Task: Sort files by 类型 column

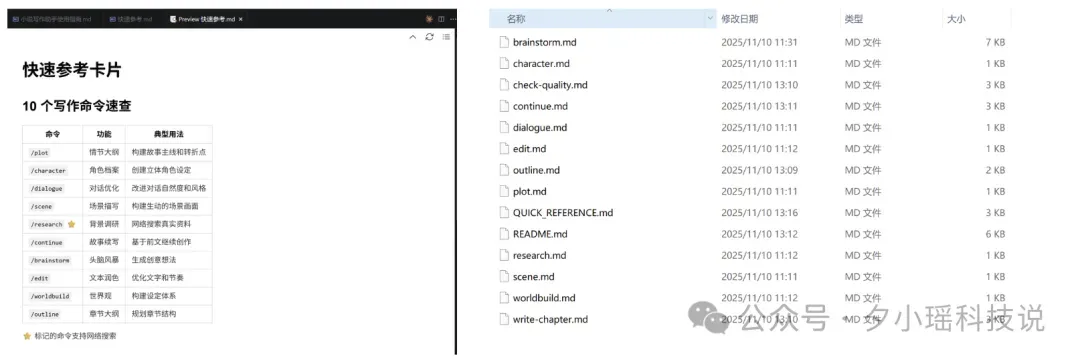Action: (854, 19)
